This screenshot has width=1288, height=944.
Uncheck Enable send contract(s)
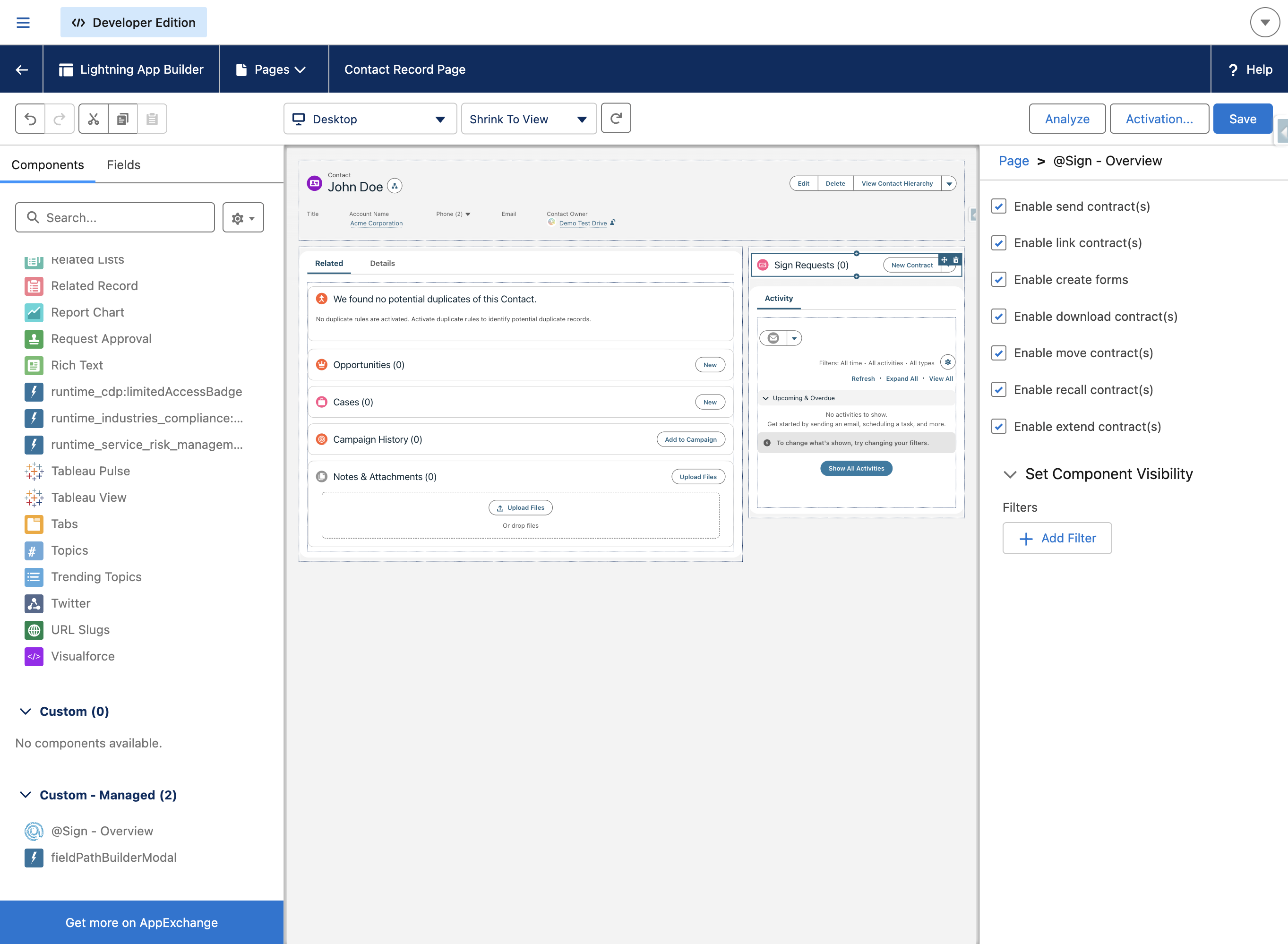click(998, 206)
